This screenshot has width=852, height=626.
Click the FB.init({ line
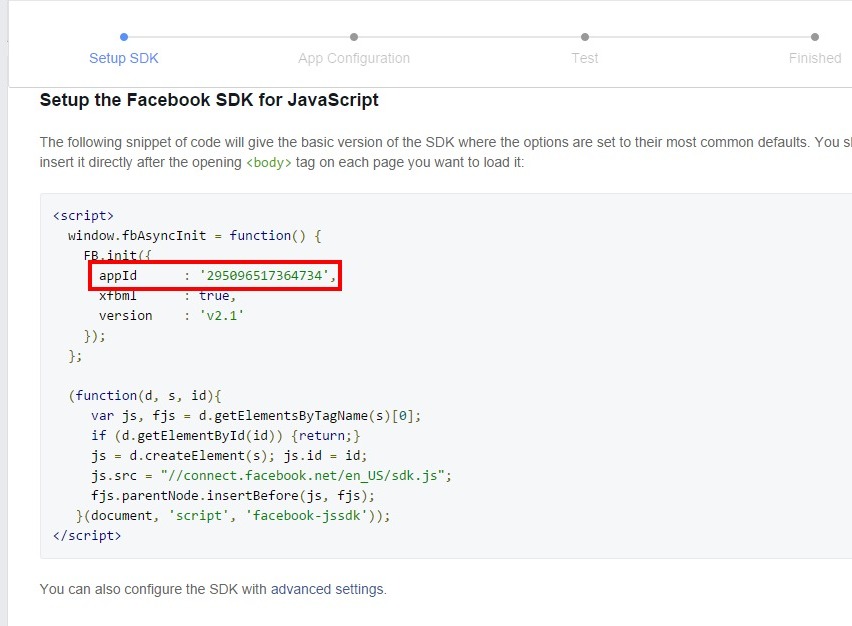pyautogui.click(x=117, y=255)
